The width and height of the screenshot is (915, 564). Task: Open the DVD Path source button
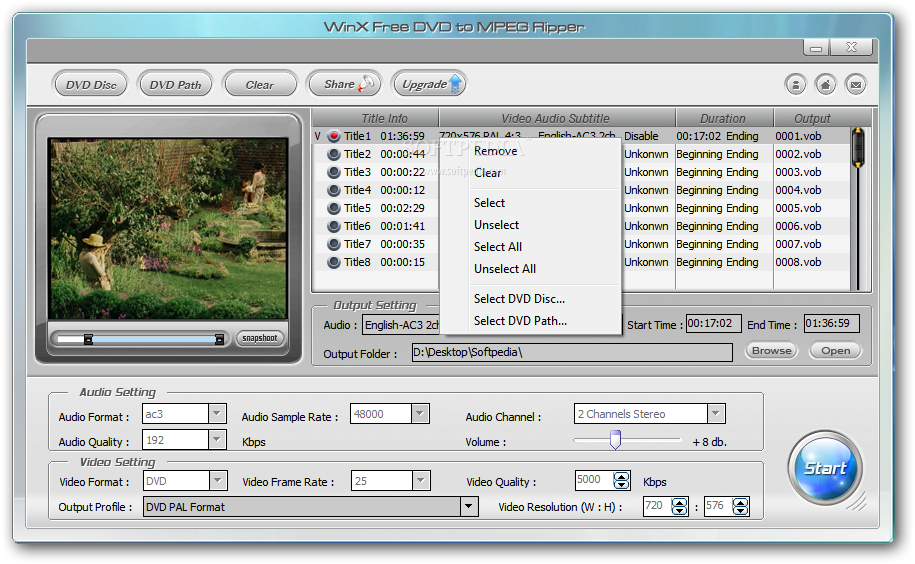click(175, 85)
